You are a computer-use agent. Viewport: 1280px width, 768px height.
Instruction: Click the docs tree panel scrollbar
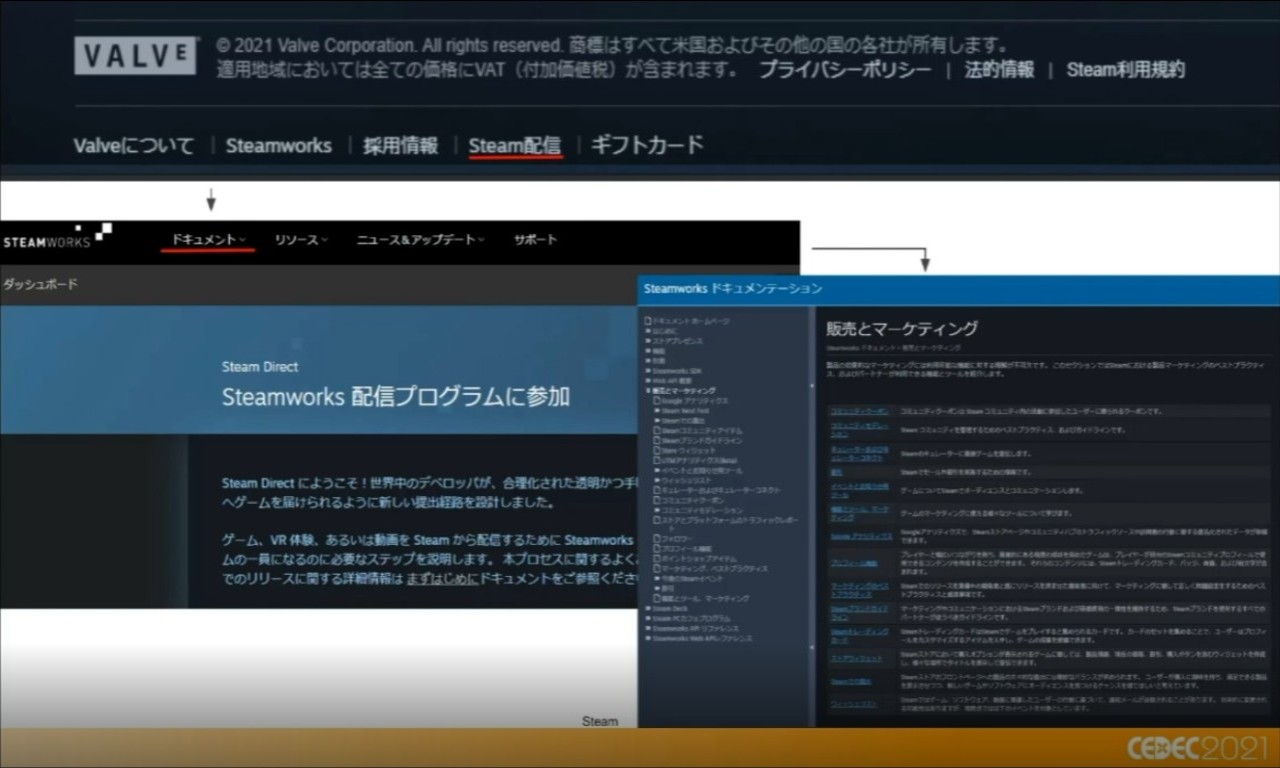[x=814, y=515]
